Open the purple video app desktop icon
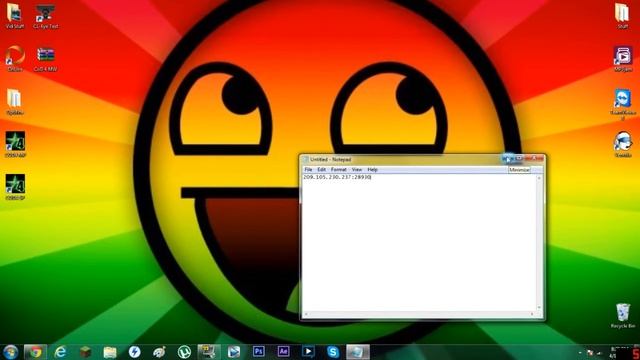The width and height of the screenshot is (640, 360). 623,58
